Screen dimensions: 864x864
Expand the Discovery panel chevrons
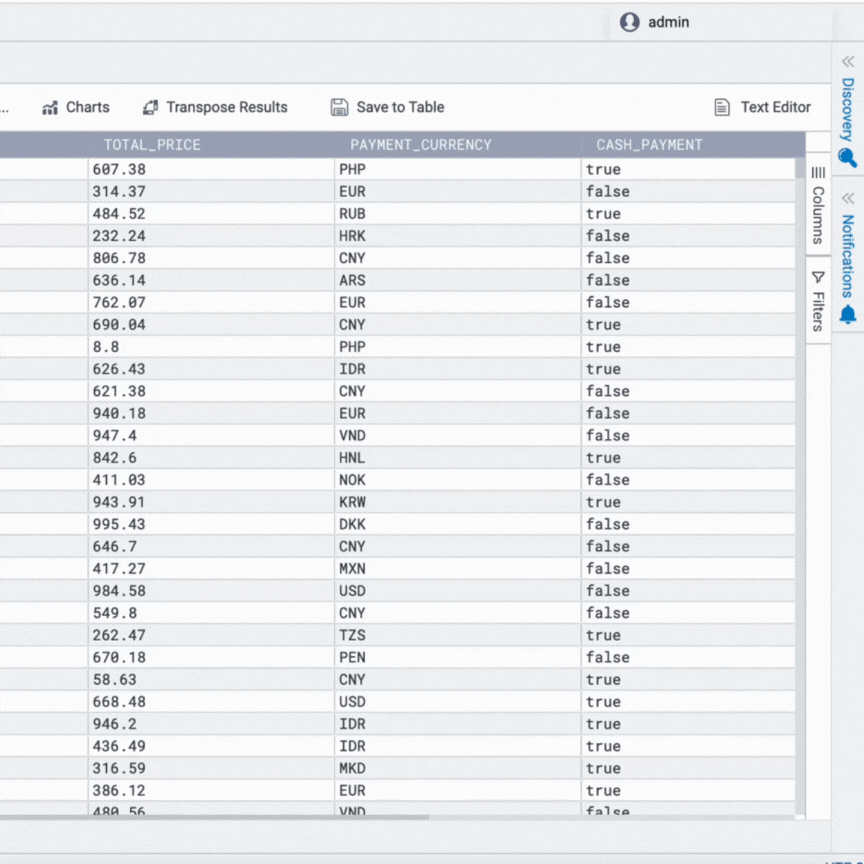pos(847,61)
